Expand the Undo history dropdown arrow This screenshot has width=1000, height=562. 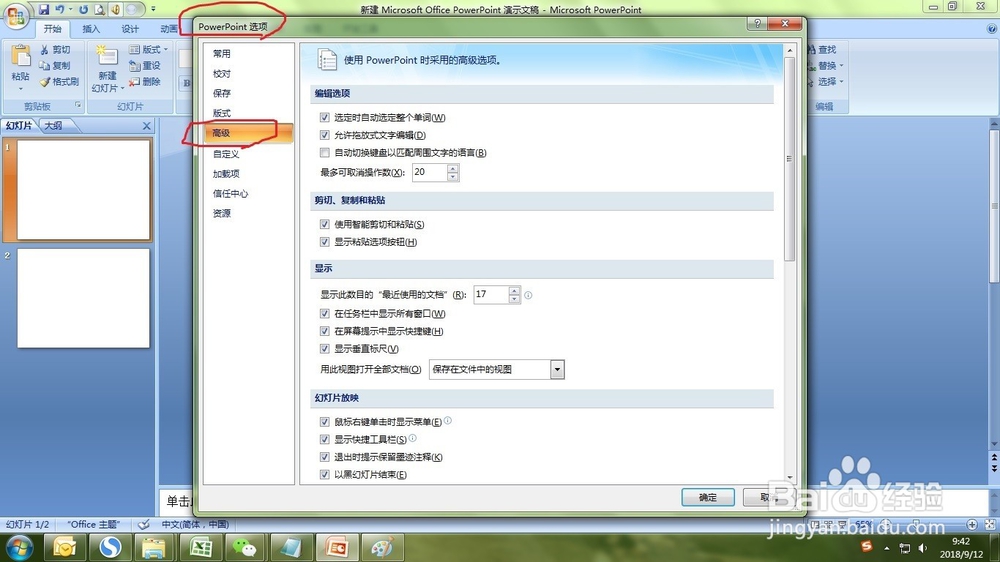click(x=70, y=10)
